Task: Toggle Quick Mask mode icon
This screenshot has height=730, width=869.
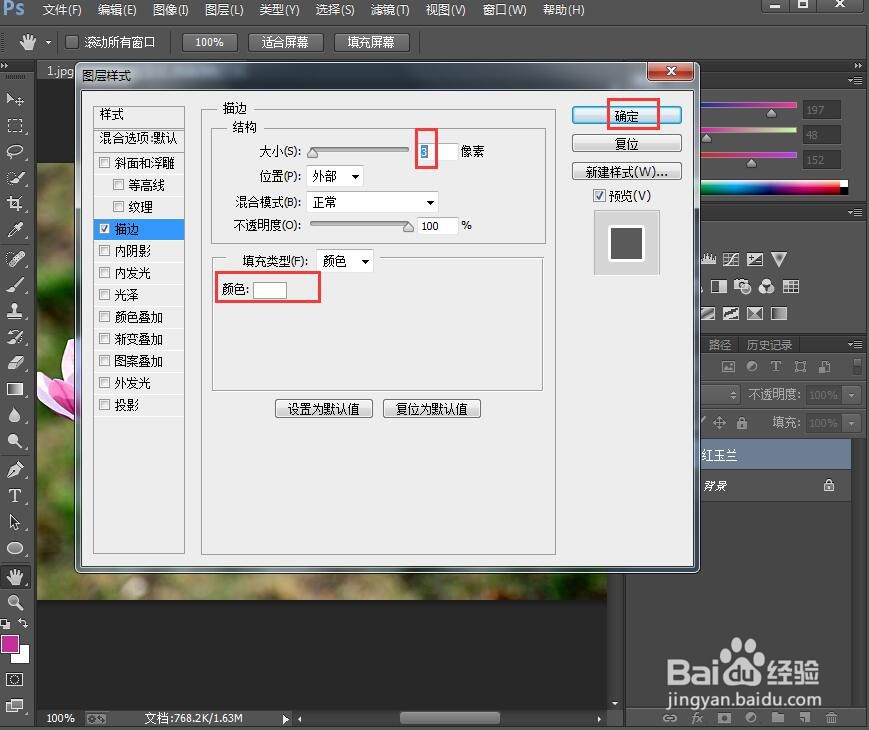Action: [x=14, y=680]
